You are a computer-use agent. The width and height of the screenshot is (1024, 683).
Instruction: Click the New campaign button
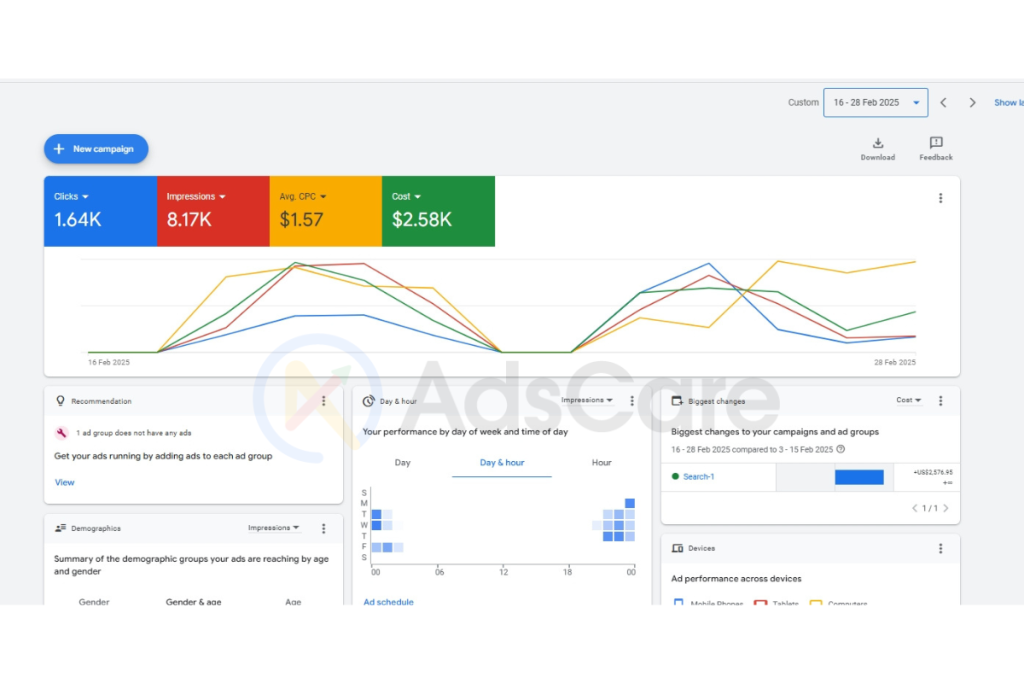coord(96,149)
